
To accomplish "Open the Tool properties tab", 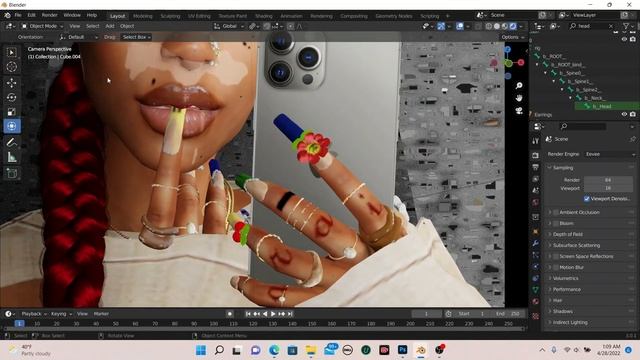I will pos(536,141).
